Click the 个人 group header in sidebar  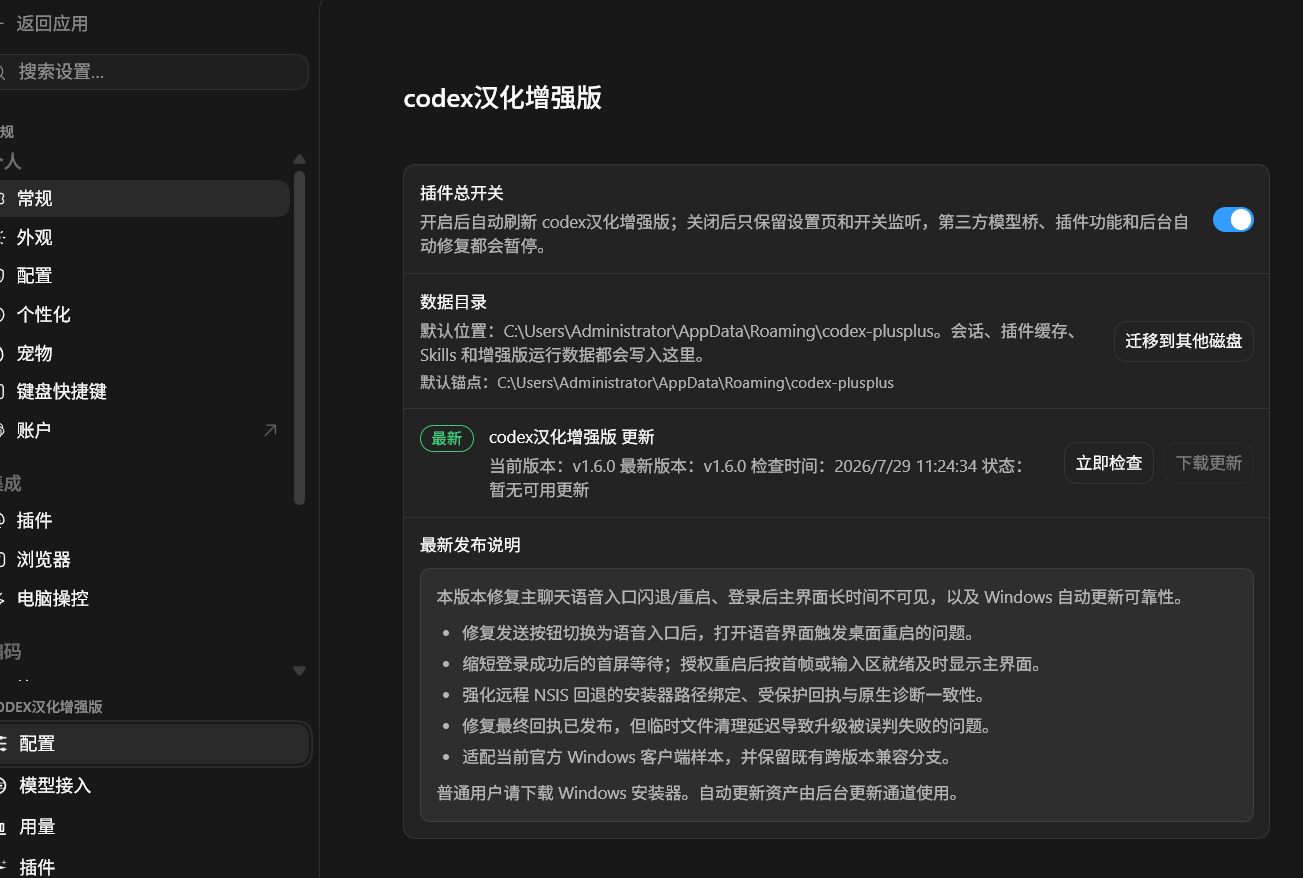[10, 161]
